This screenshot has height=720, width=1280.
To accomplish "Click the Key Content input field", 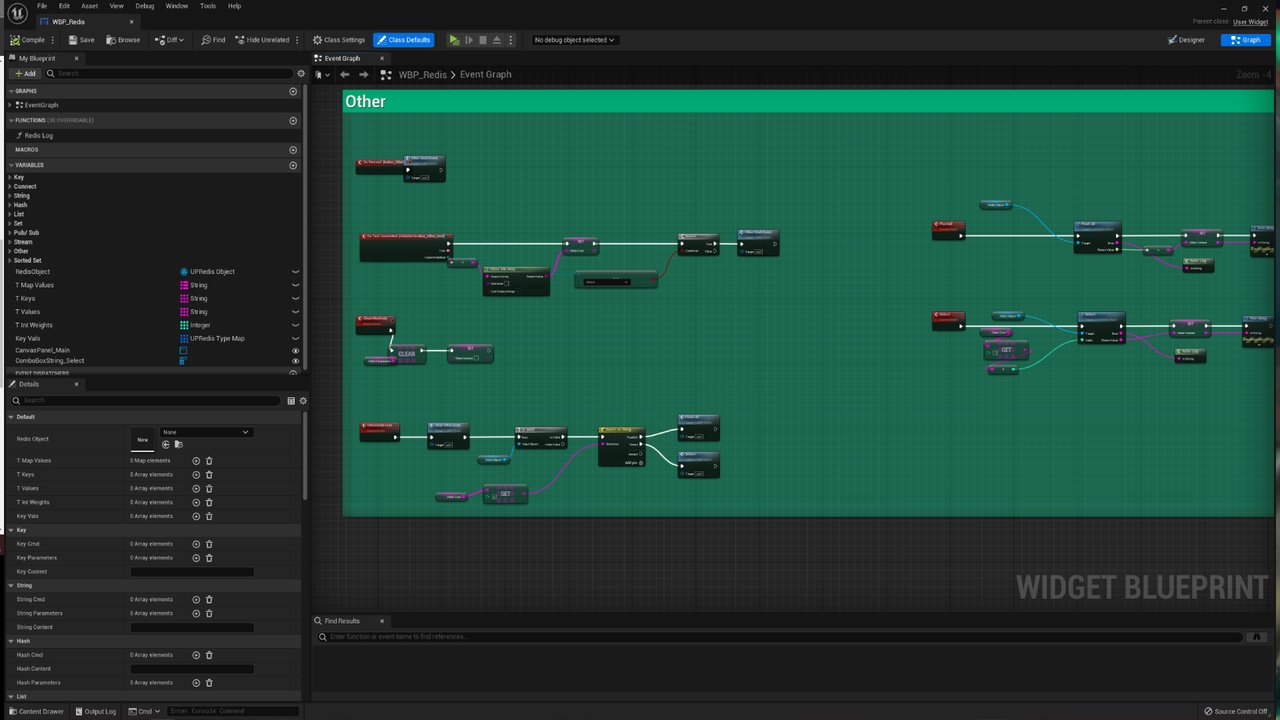I will point(192,572).
